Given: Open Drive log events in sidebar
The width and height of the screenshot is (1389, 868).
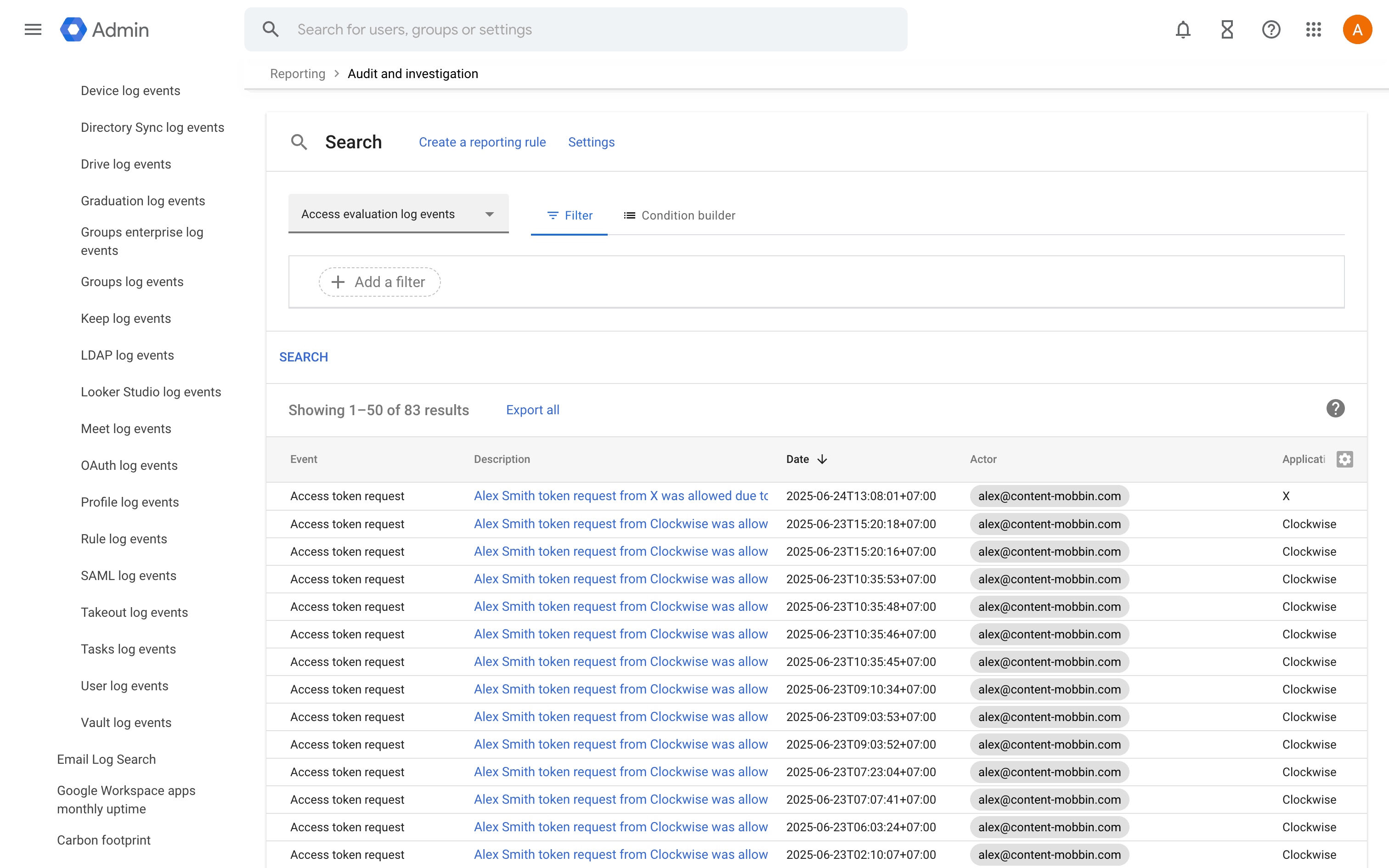Looking at the screenshot, I should point(126,164).
